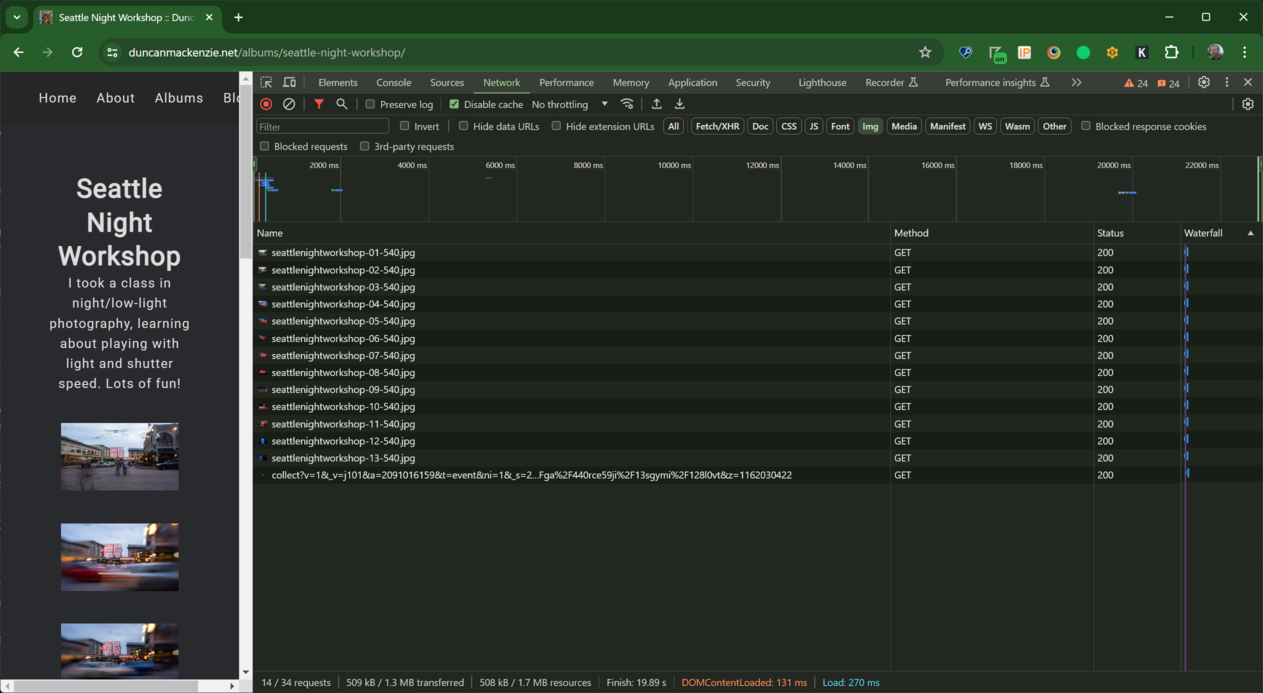Open network search with magnifier icon
The height and width of the screenshot is (693, 1263).
coord(342,104)
